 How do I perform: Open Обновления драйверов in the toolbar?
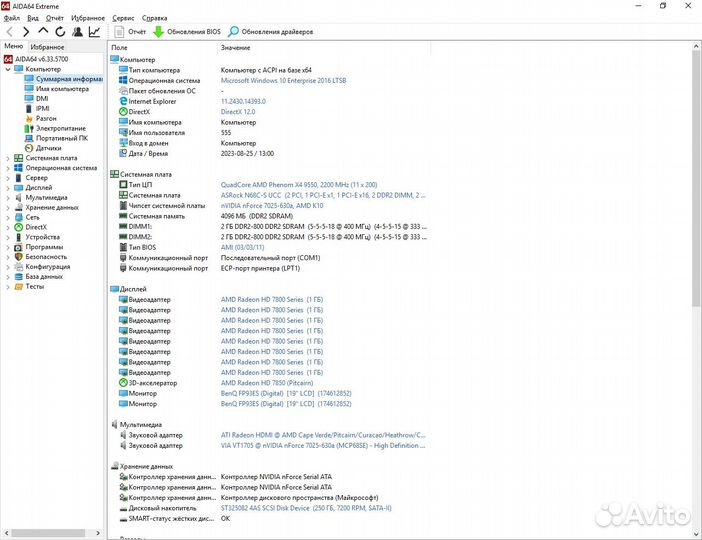[x=270, y=32]
